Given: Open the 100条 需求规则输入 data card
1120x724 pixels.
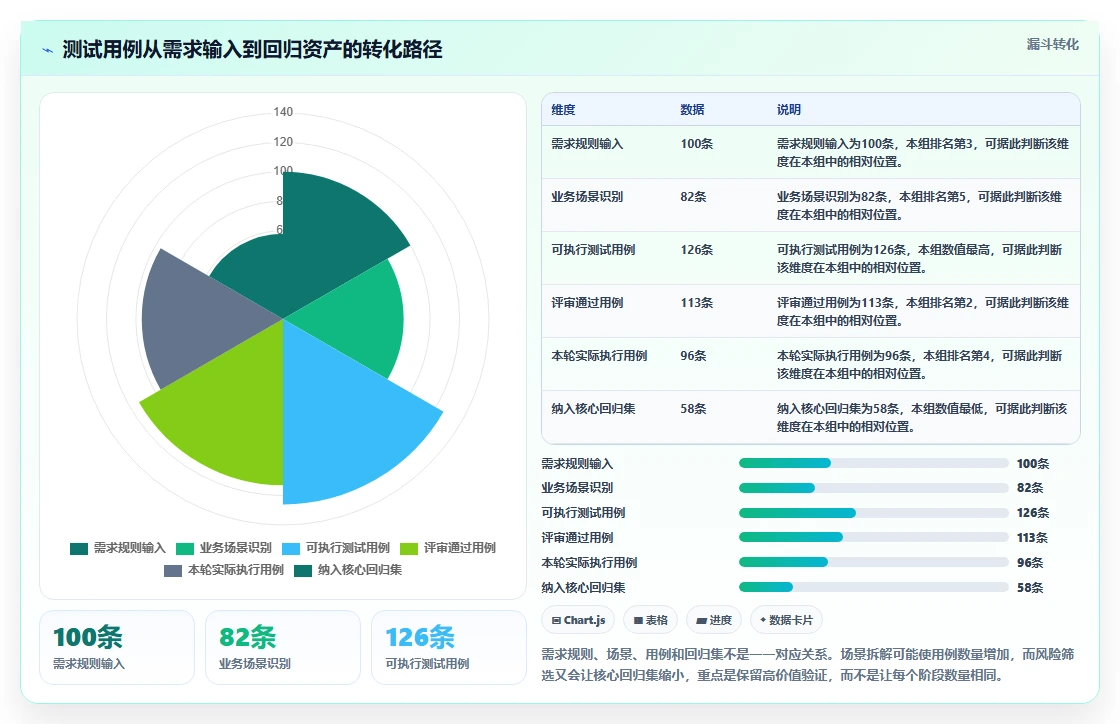Looking at the screenshot, I should (x=117, y=648).
